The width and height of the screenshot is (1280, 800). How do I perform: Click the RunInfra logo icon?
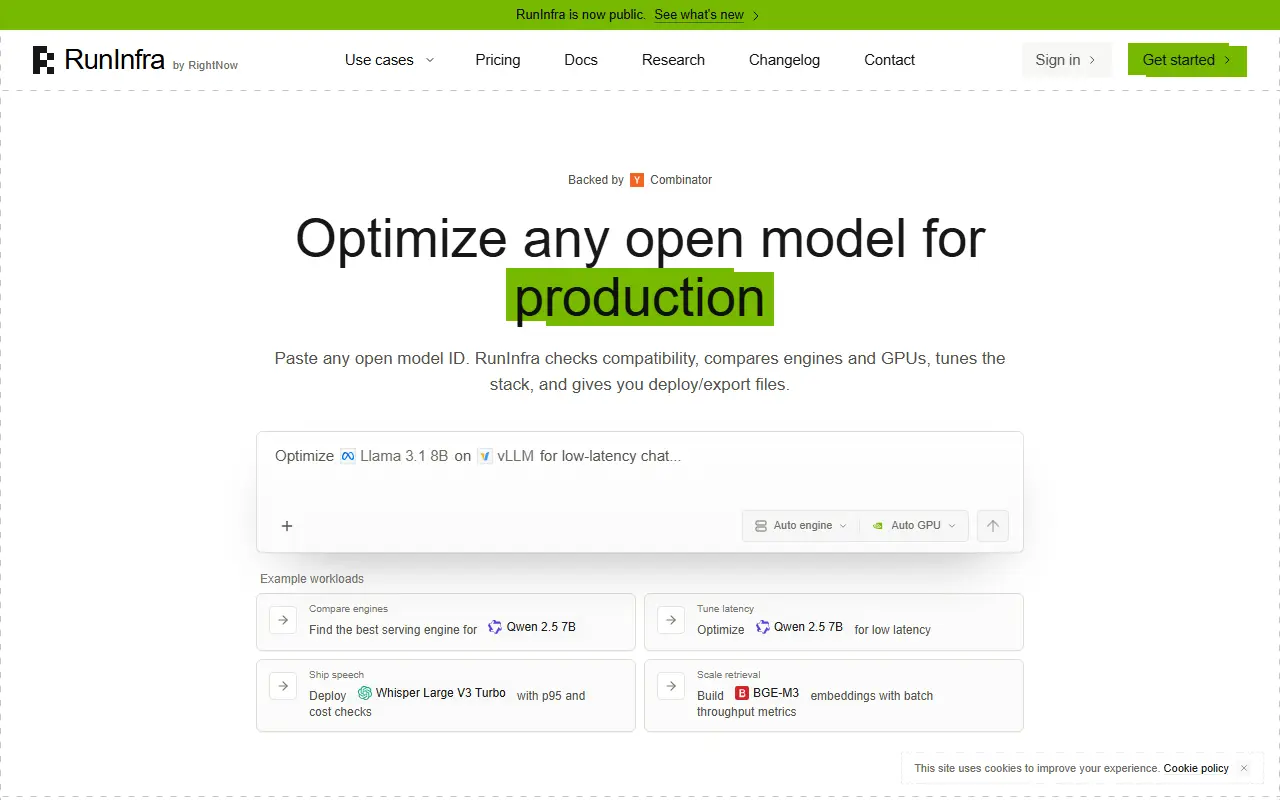pos(43,60)
